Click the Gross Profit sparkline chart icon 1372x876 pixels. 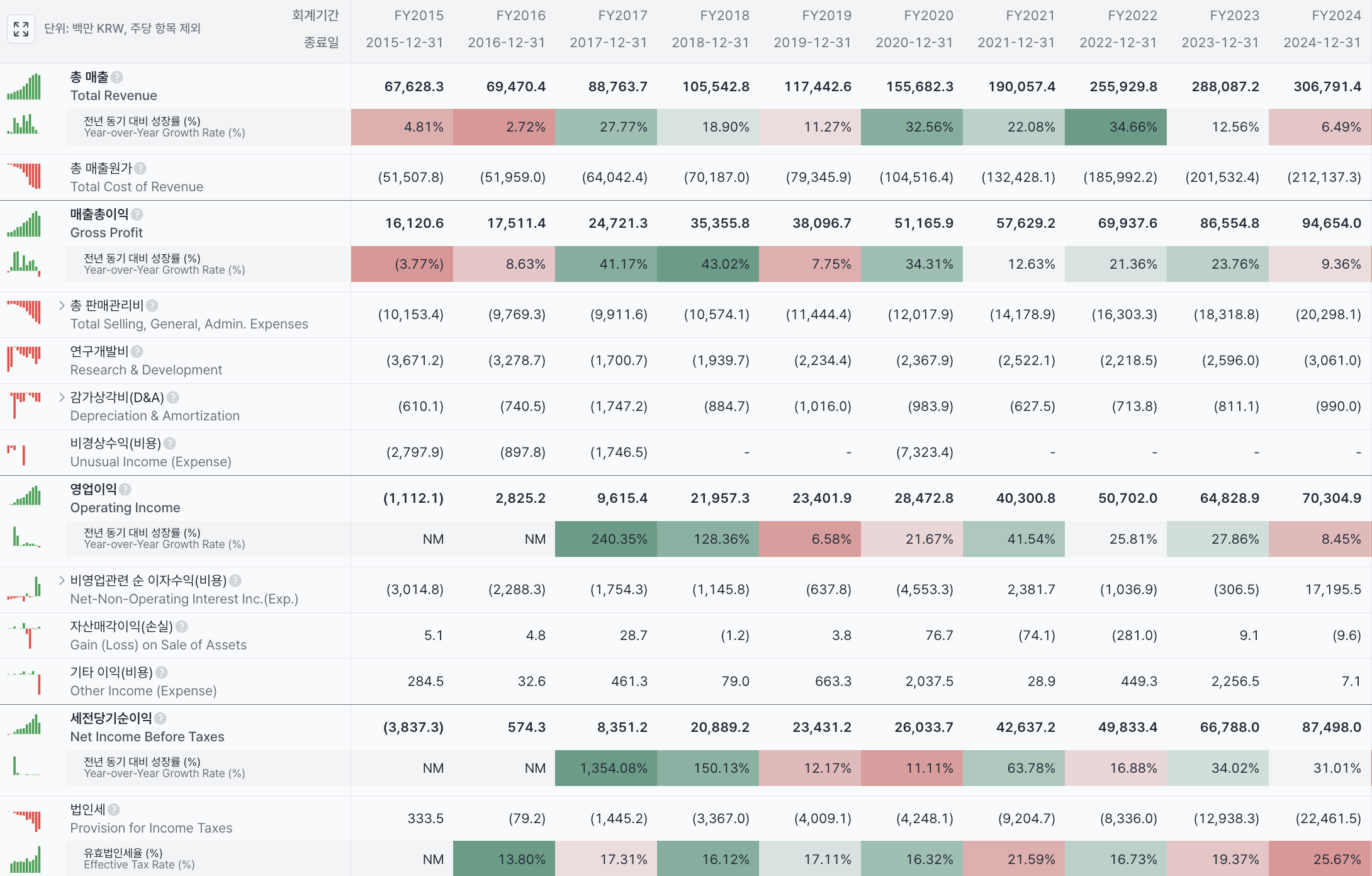(24, 224)
